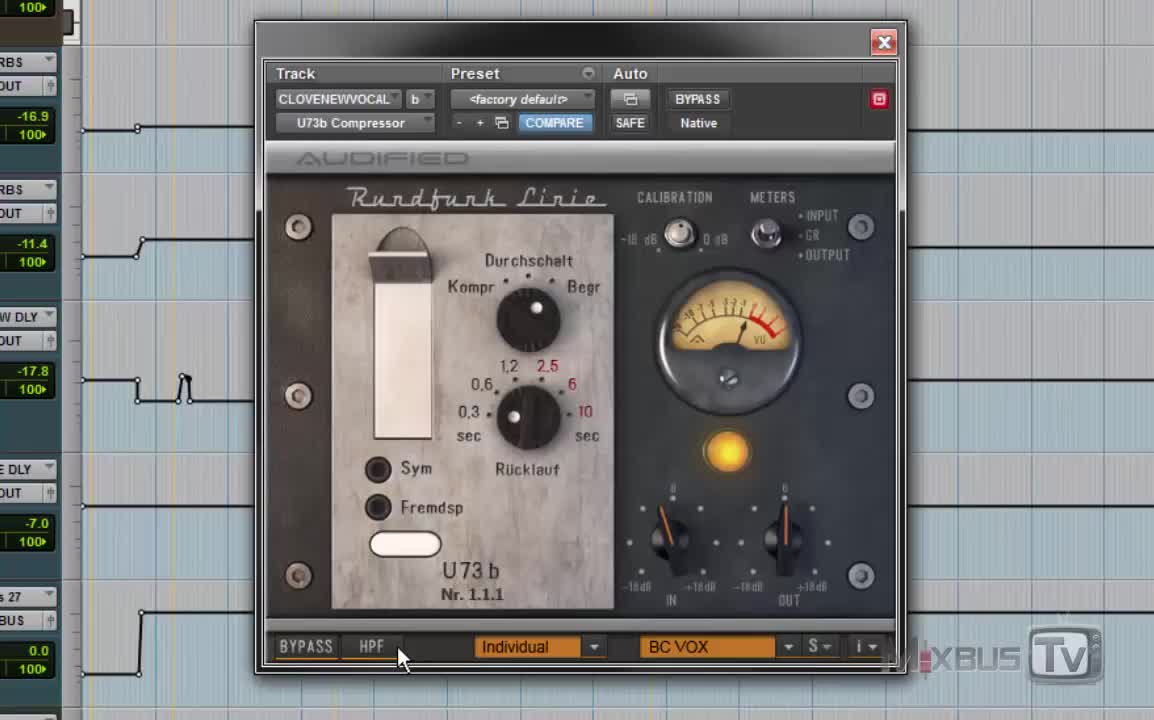Click the copy settings icon beside COMPARE

(x=502, y=123)
